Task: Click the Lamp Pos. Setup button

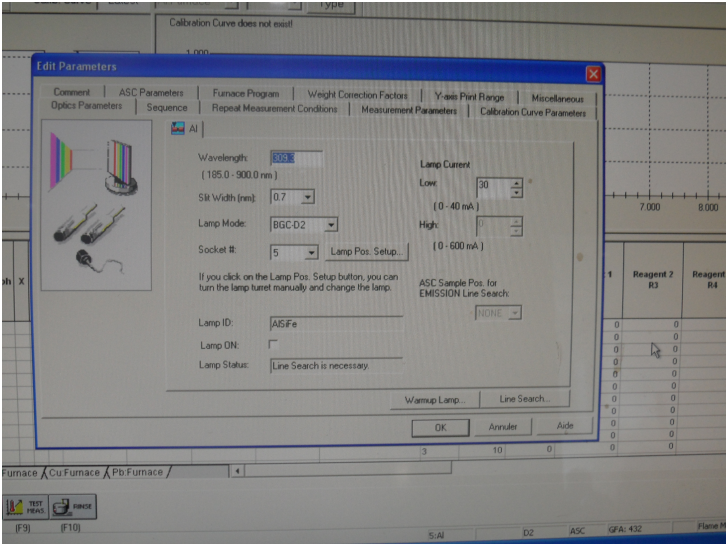Action: point(367,251)
